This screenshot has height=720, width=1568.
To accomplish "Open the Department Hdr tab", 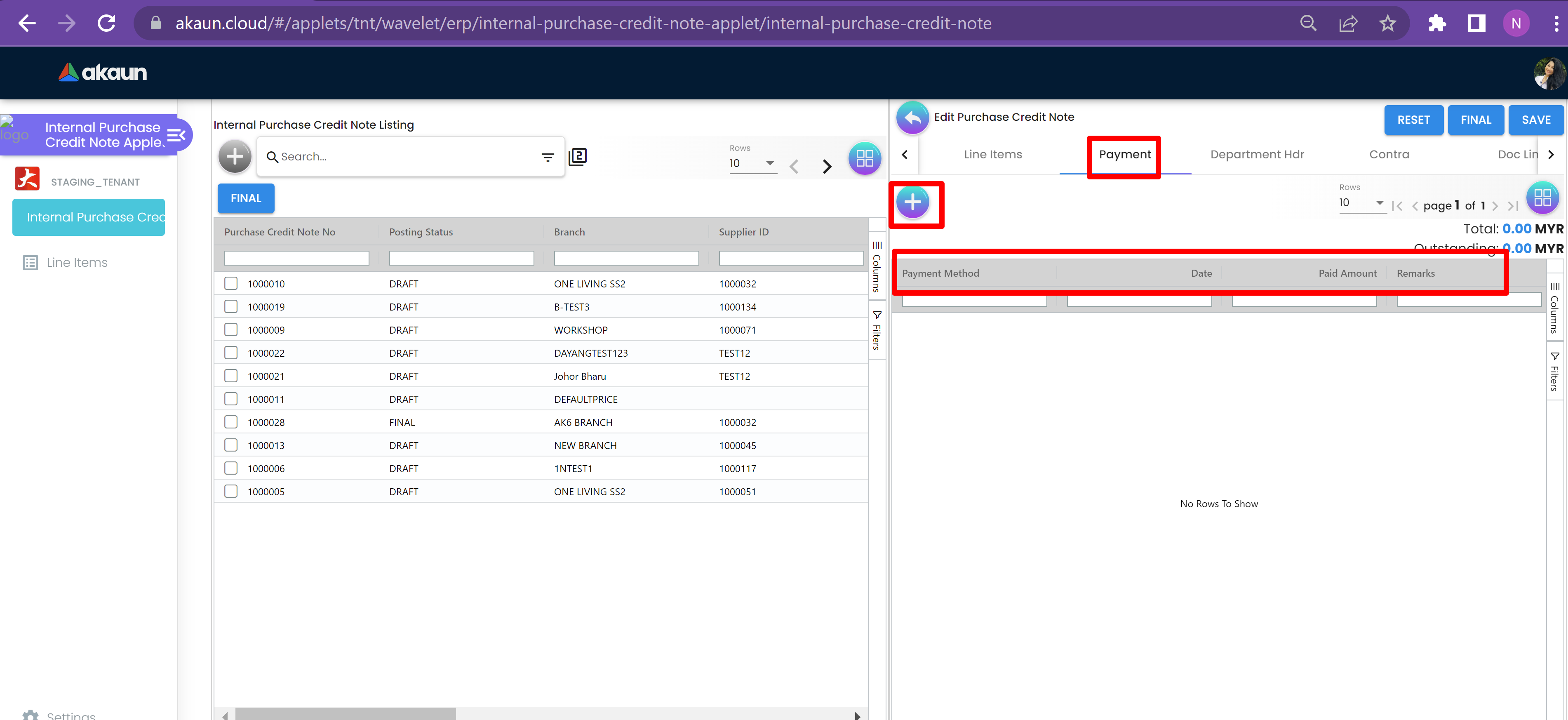I will click(x=1257, y=155).
